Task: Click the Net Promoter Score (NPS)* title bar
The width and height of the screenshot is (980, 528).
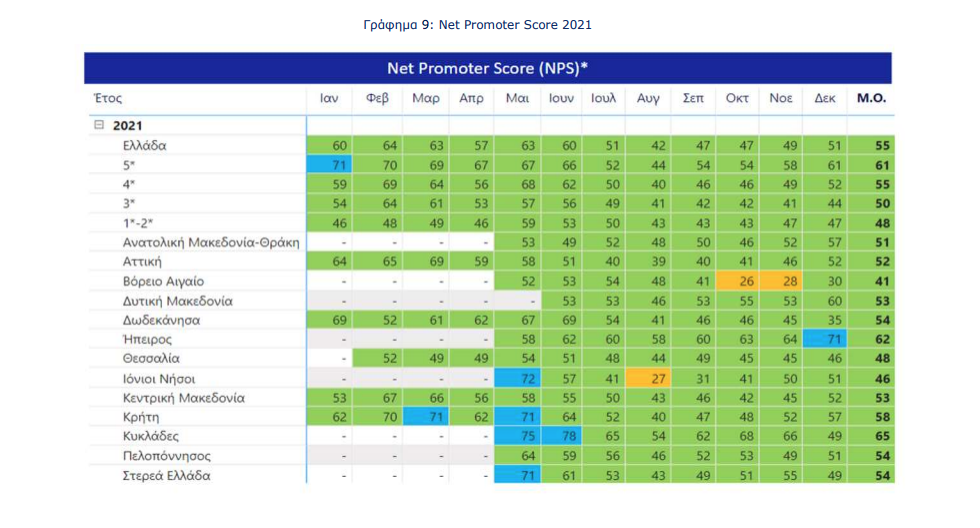Action: click(x=487, y=68)
